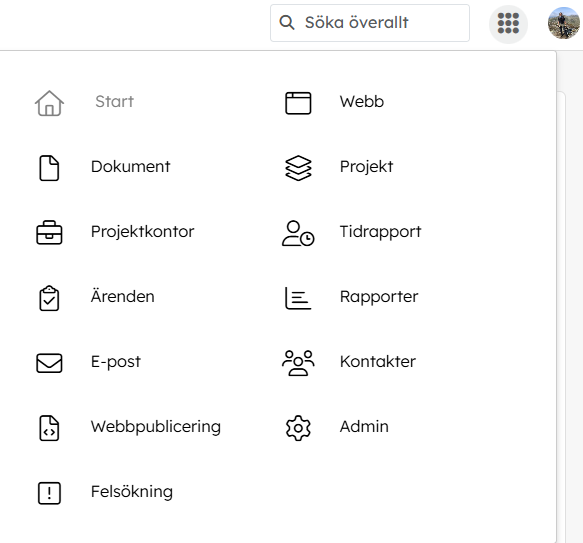Click the Admin gear icon

coord(298,428)
